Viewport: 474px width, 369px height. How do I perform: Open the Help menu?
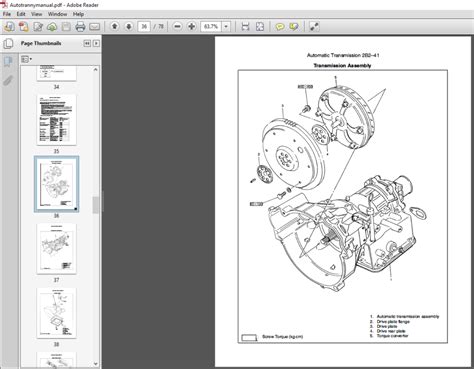[x=78, y=14]
